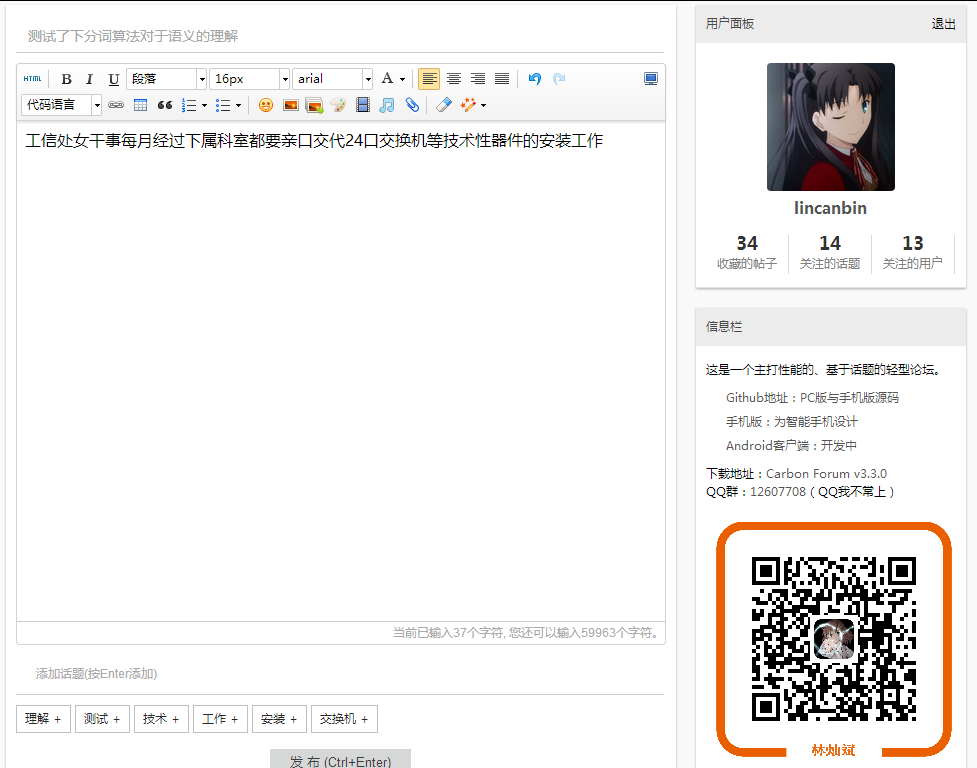Open PC版与手机版源码 Github link
The width and height of the screenshot is (977, 768).
coord(849,398)
